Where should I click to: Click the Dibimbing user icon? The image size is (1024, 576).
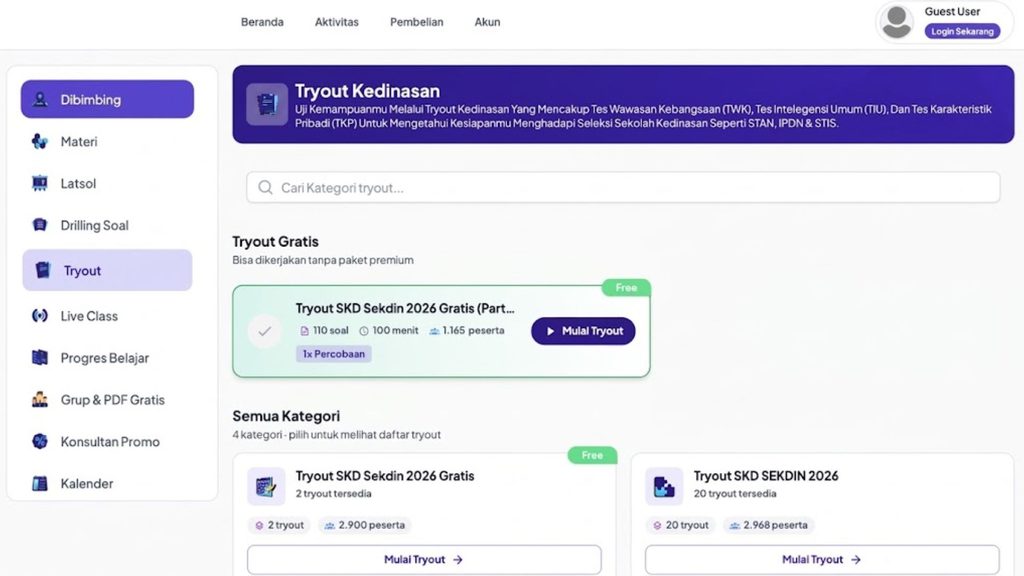click(x=40, y=99)
